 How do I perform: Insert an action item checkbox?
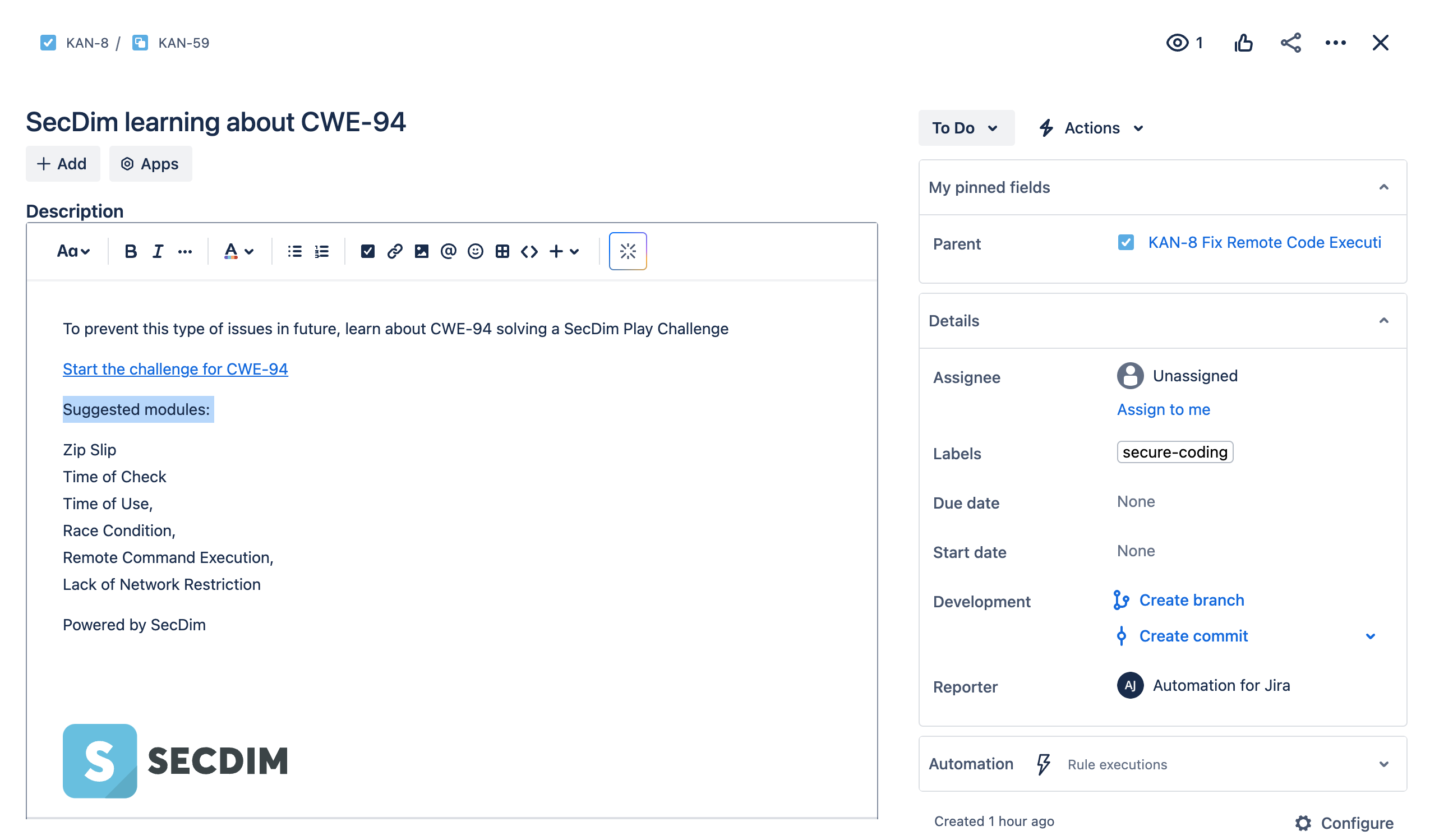(x=368, y=251)
